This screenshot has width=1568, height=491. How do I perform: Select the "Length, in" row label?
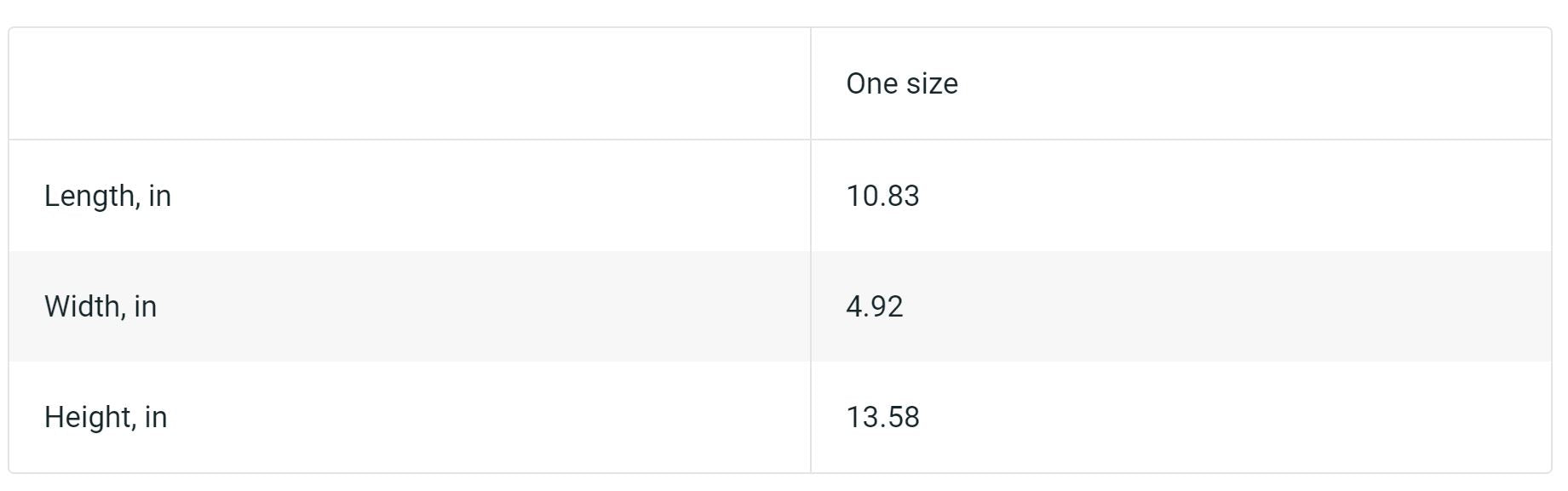[107, 196]
